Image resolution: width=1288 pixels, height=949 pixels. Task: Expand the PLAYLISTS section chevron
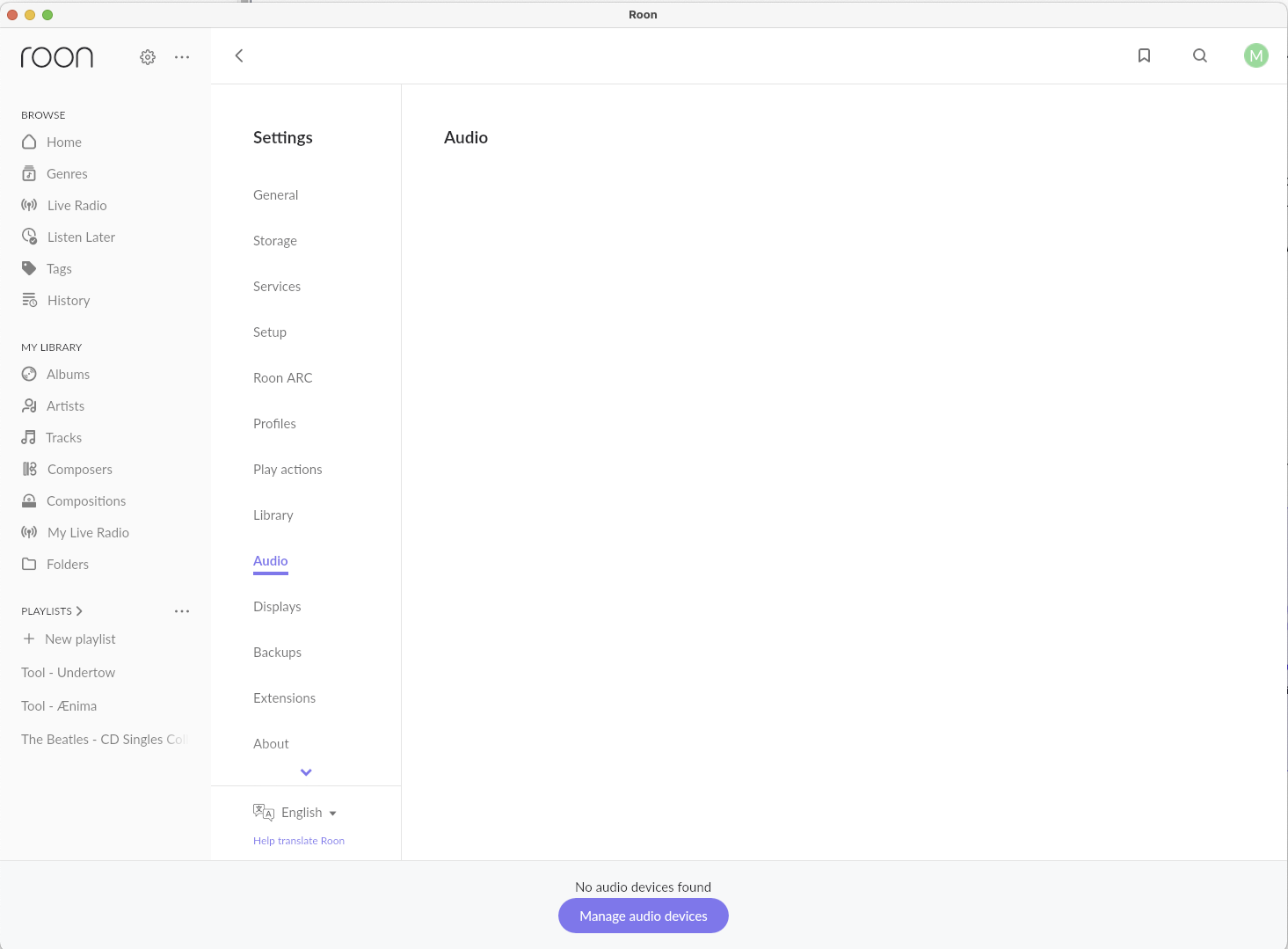(x=79, y=611)
